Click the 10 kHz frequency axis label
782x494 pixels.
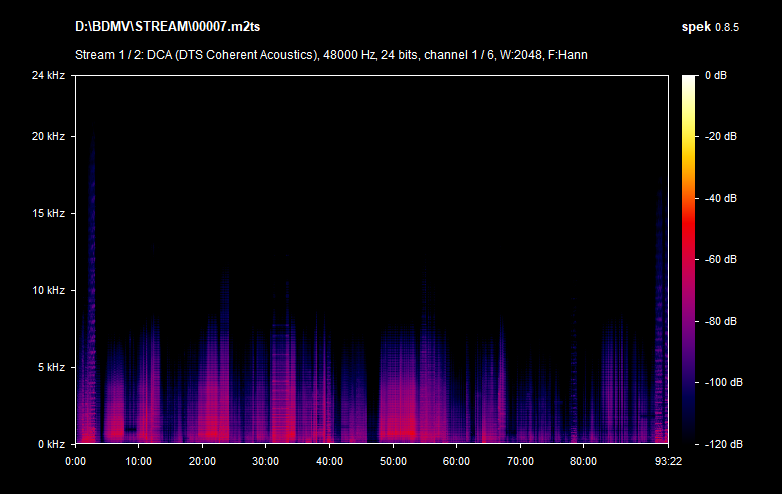(x=48, y=291)
